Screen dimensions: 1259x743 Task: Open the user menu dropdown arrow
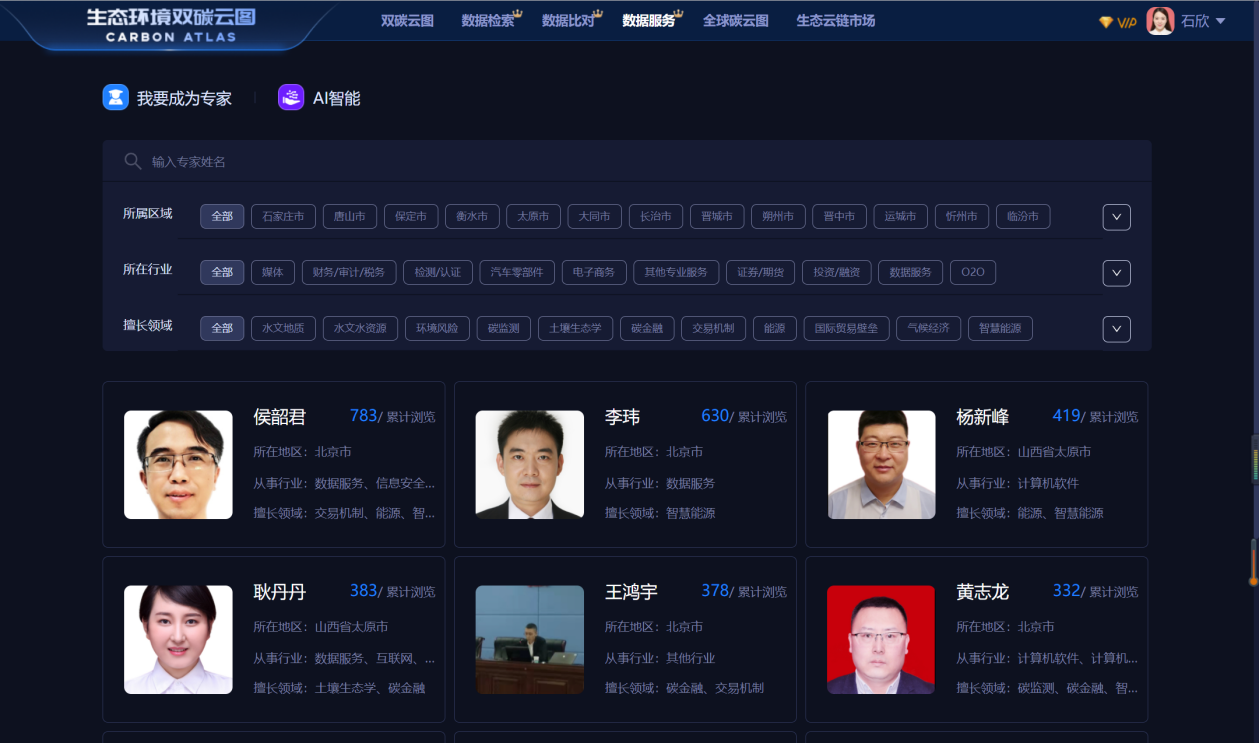tap(1221, 22)
